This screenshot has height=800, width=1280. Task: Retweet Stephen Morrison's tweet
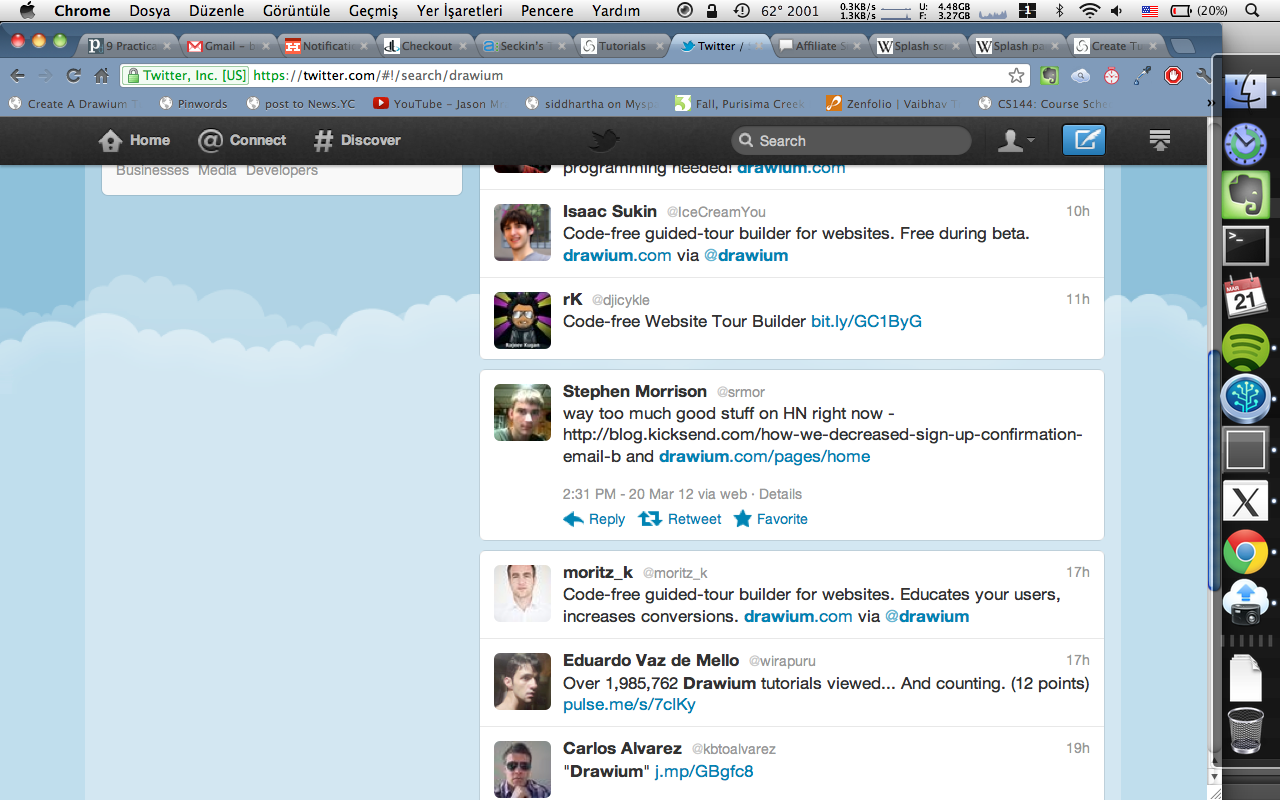tap(680, 519)
